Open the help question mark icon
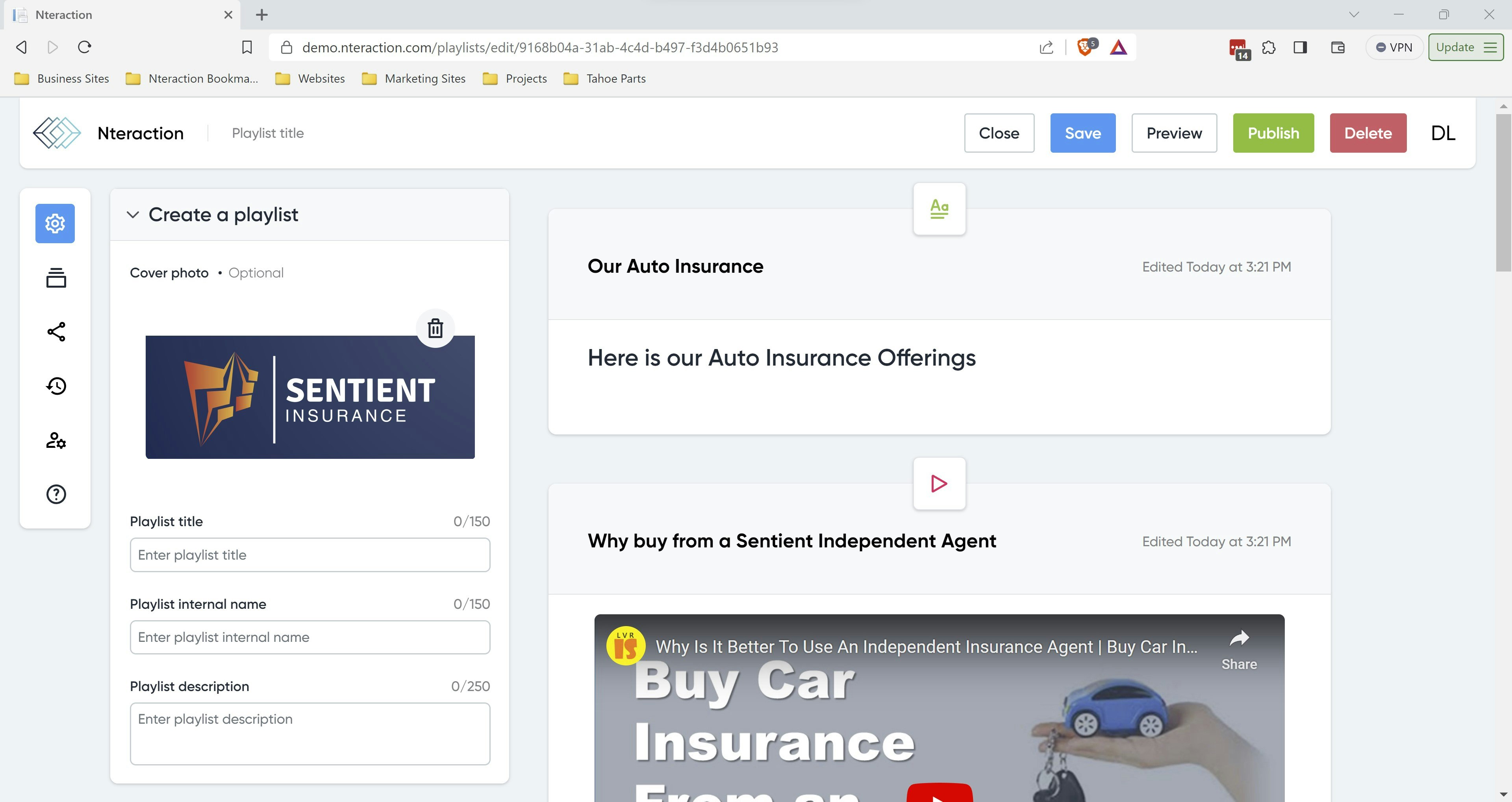 (56, 494)
